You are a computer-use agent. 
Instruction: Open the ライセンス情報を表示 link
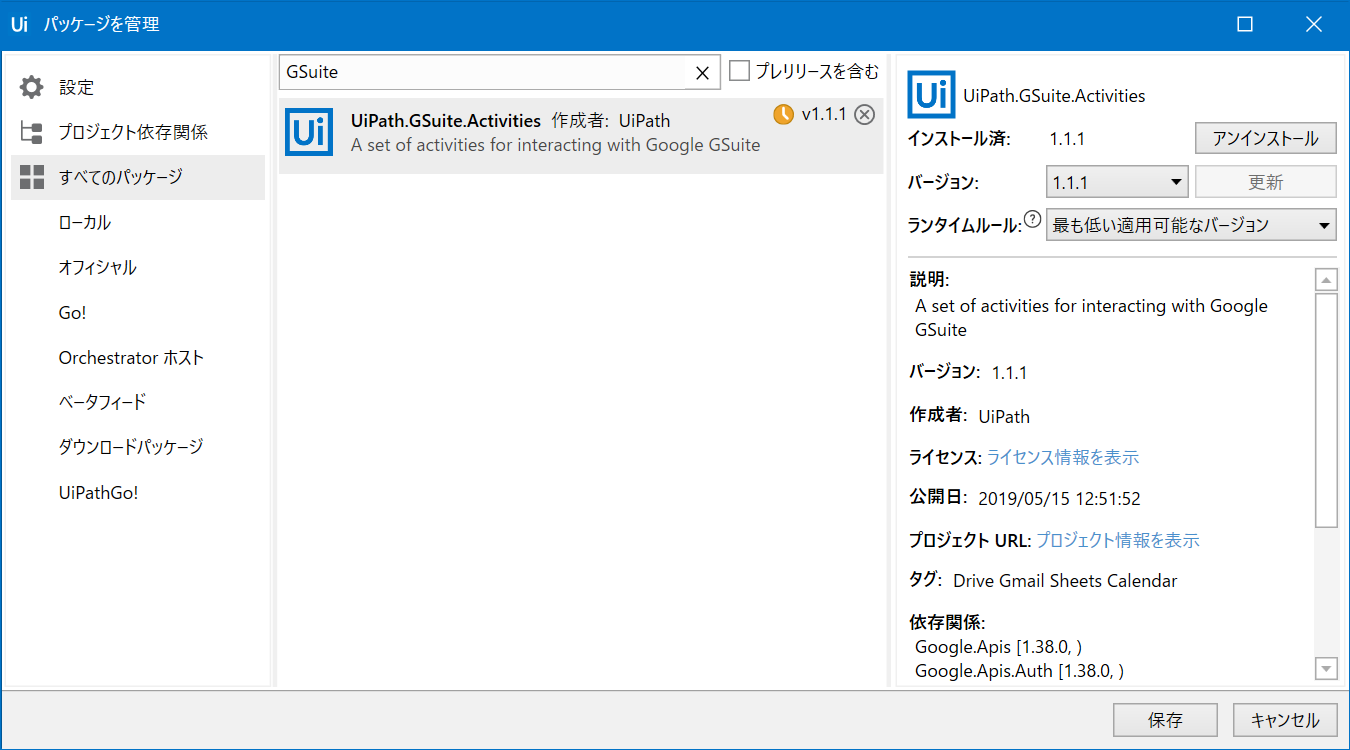coord(1062,457)
